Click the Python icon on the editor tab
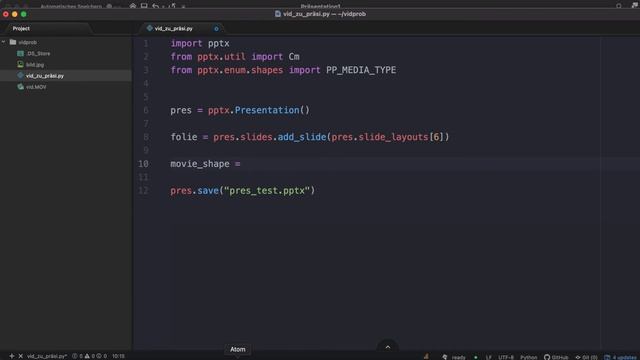The image size is (640, 360). pyautogui.click(x=149, y=28)
